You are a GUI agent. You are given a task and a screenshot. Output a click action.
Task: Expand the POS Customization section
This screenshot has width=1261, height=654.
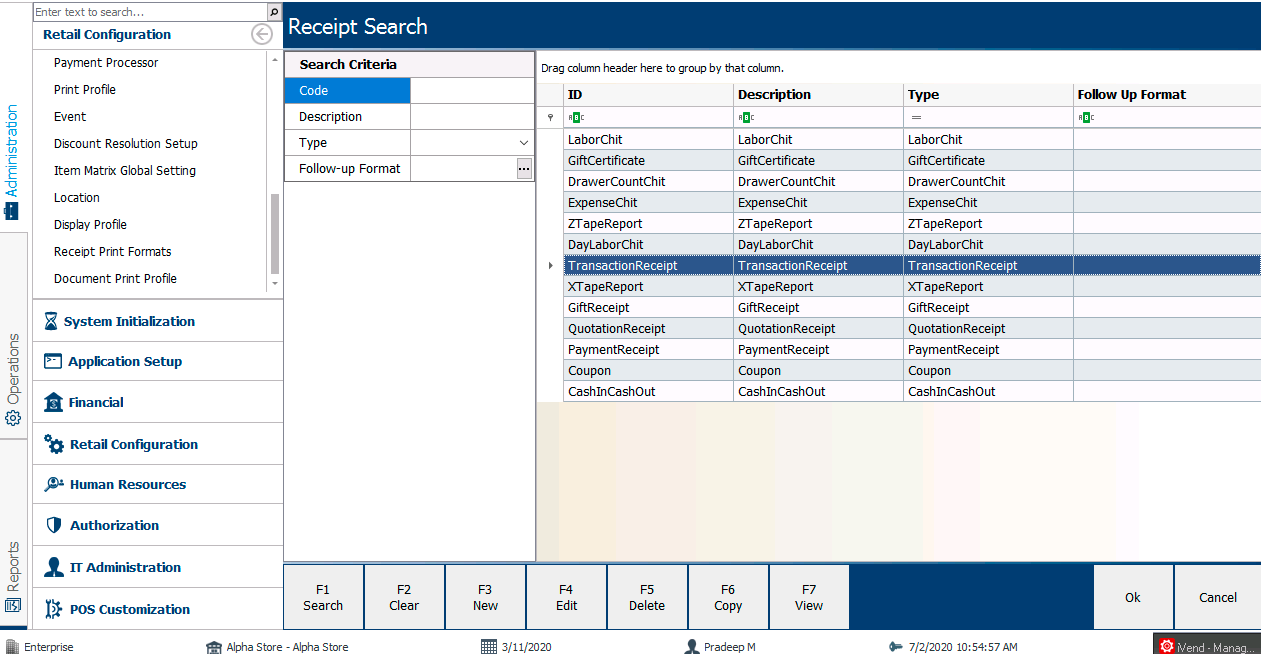[158, 609]
